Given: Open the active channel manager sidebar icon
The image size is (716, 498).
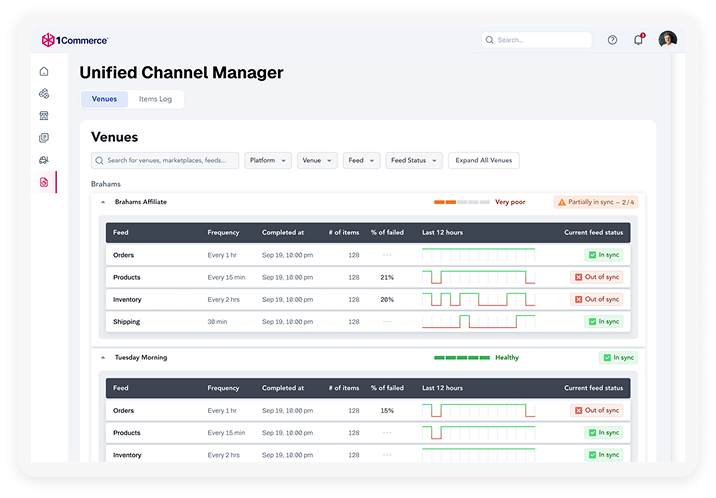Looking at the screenshot, I should (44, 182).
